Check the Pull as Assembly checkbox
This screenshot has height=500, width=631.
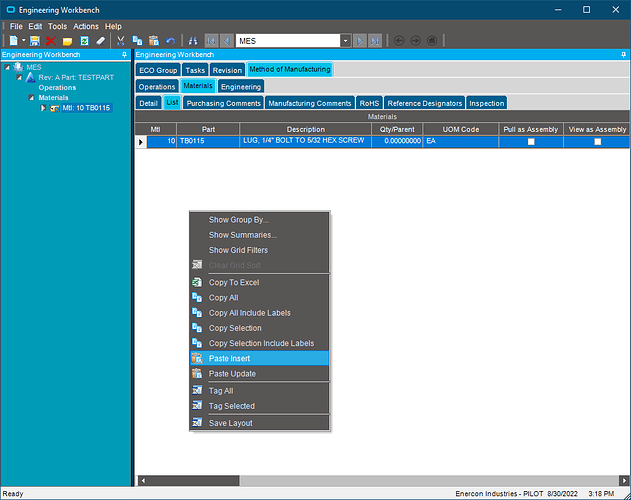(x=531, y=142)
